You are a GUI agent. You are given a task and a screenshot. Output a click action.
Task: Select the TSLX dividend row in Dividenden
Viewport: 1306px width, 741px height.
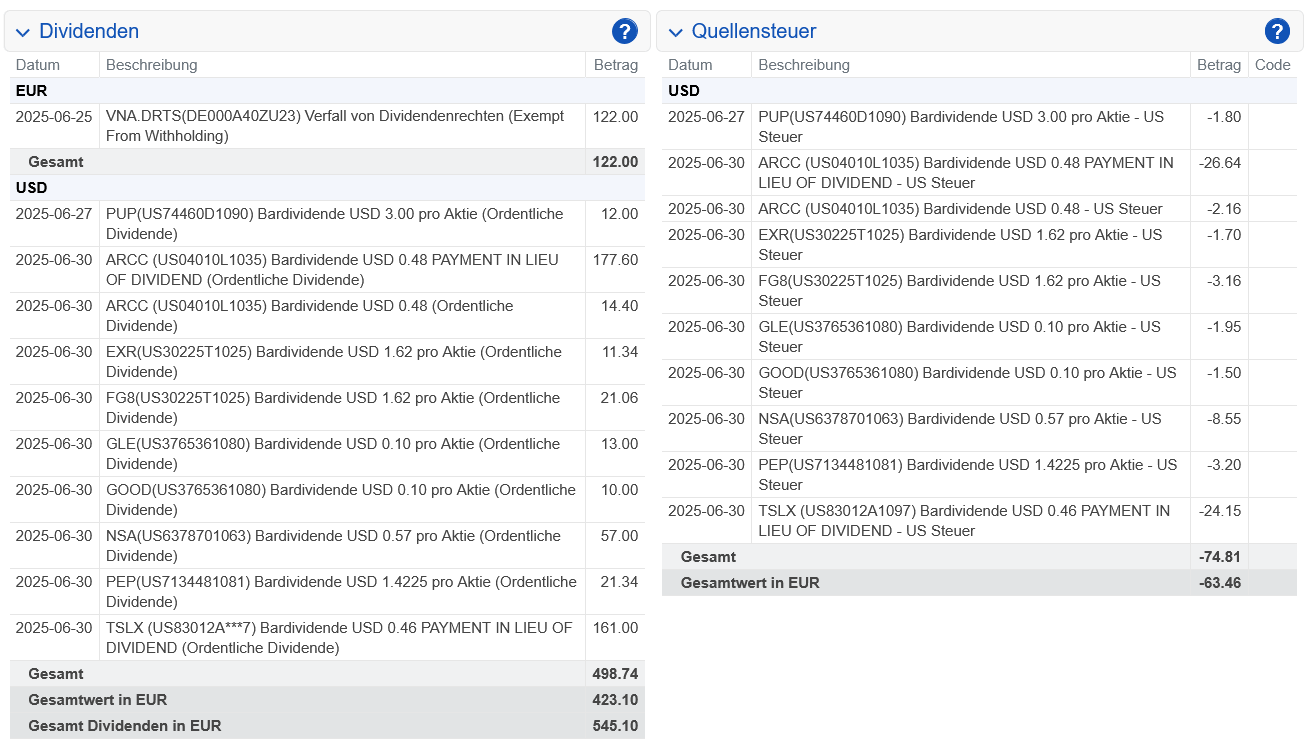tap(340, 638)
